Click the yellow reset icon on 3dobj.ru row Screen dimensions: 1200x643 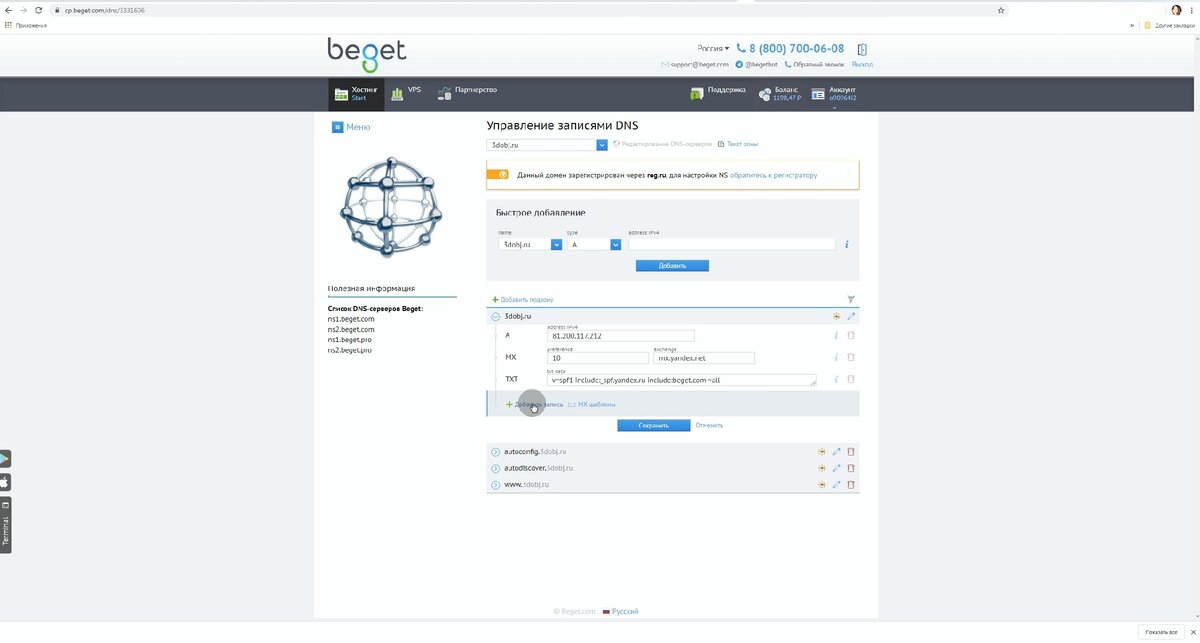tap(836, 316)
